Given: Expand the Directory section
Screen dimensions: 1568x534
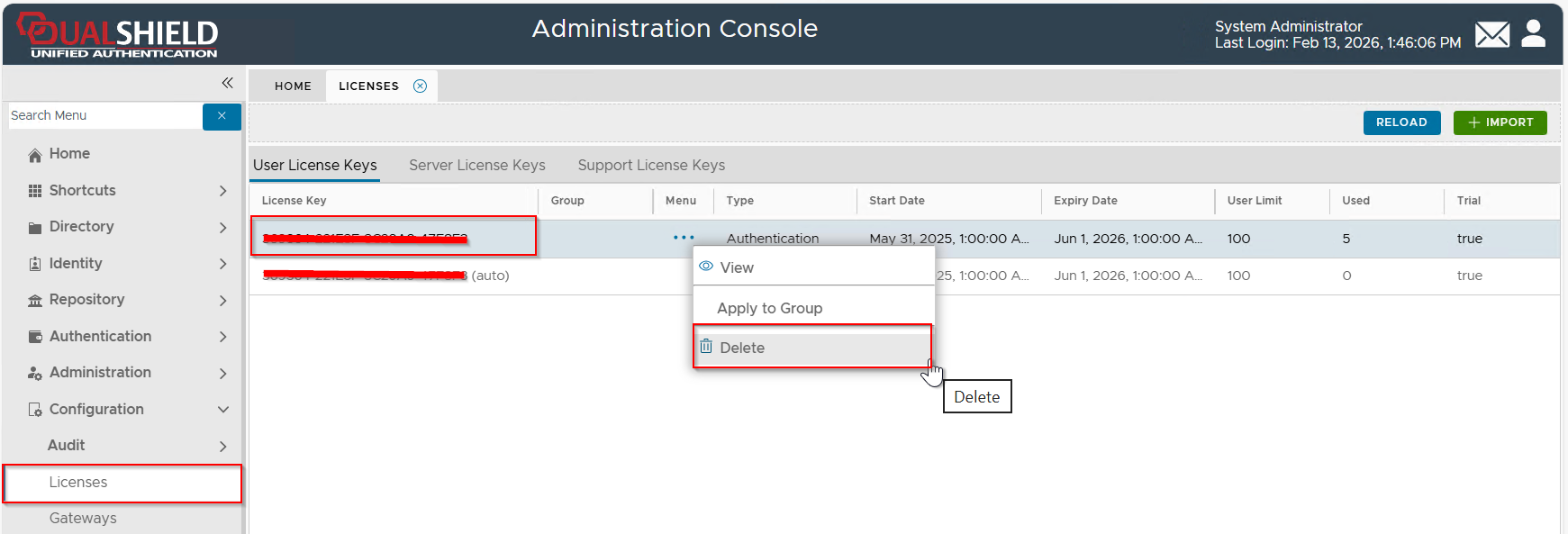Looking at the screenshot, I should tap(222, 228).
